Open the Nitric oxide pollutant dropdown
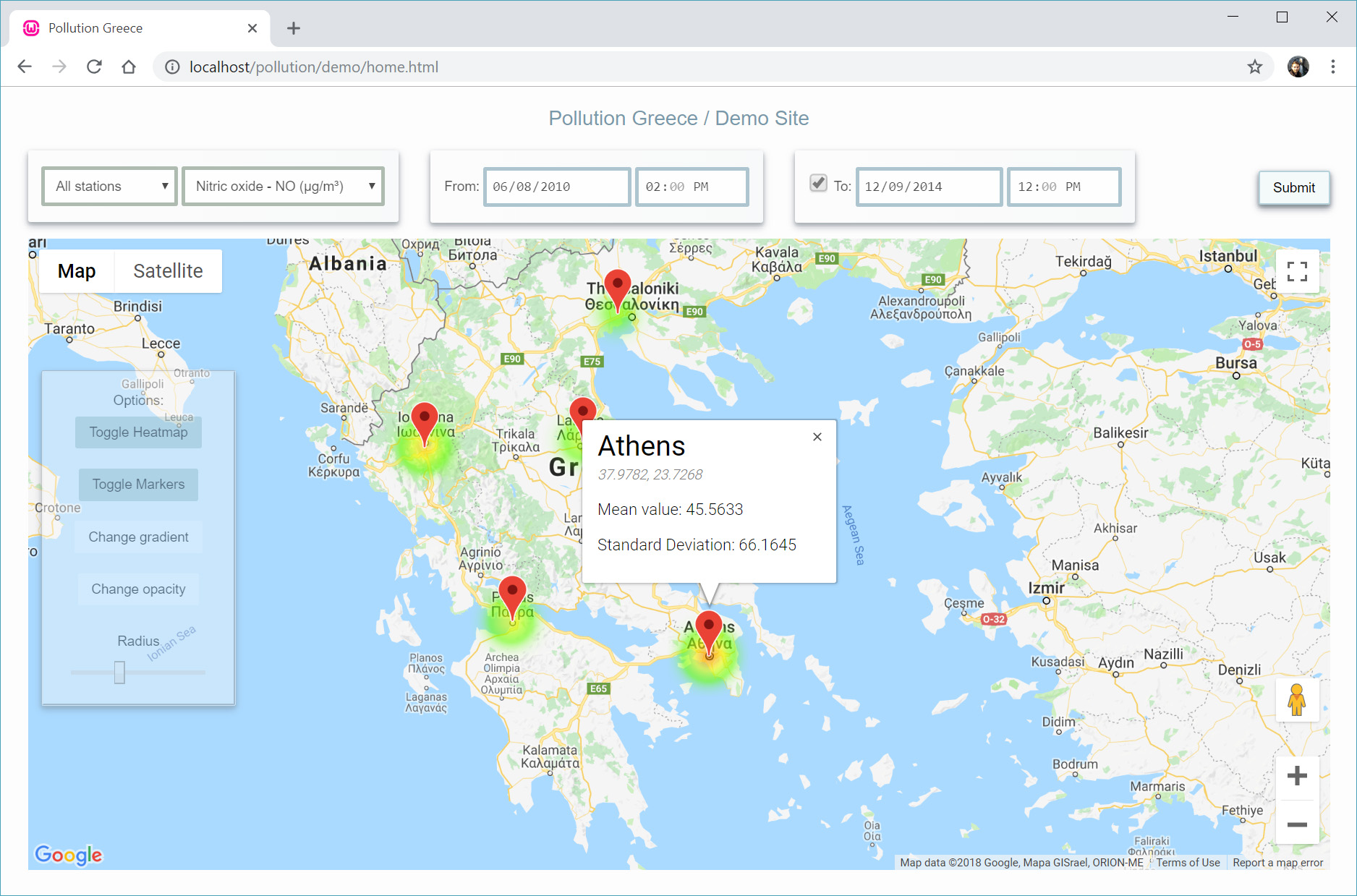Screen dimensions: 1357x896 (283, 187)
